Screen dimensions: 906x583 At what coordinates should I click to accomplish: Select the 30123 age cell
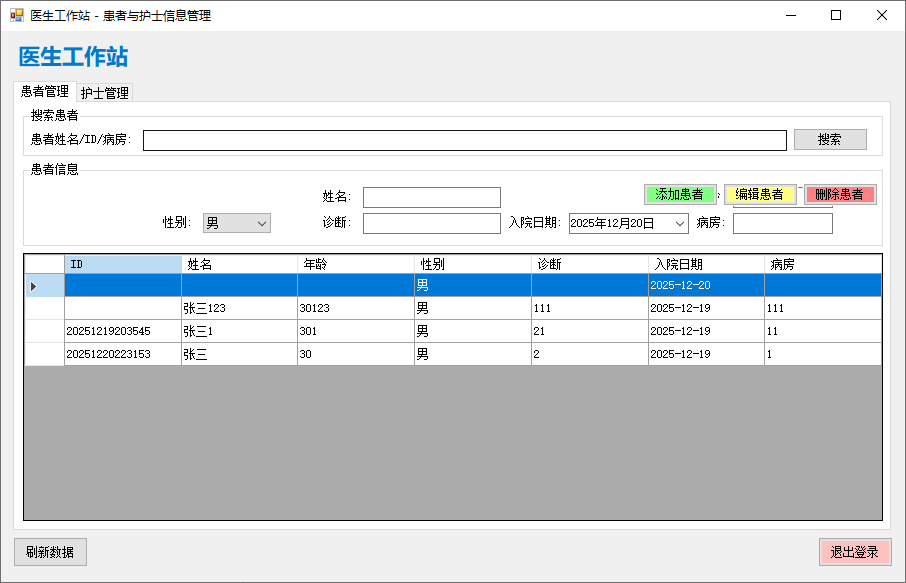pyautogui.click(x=356, y=309)
